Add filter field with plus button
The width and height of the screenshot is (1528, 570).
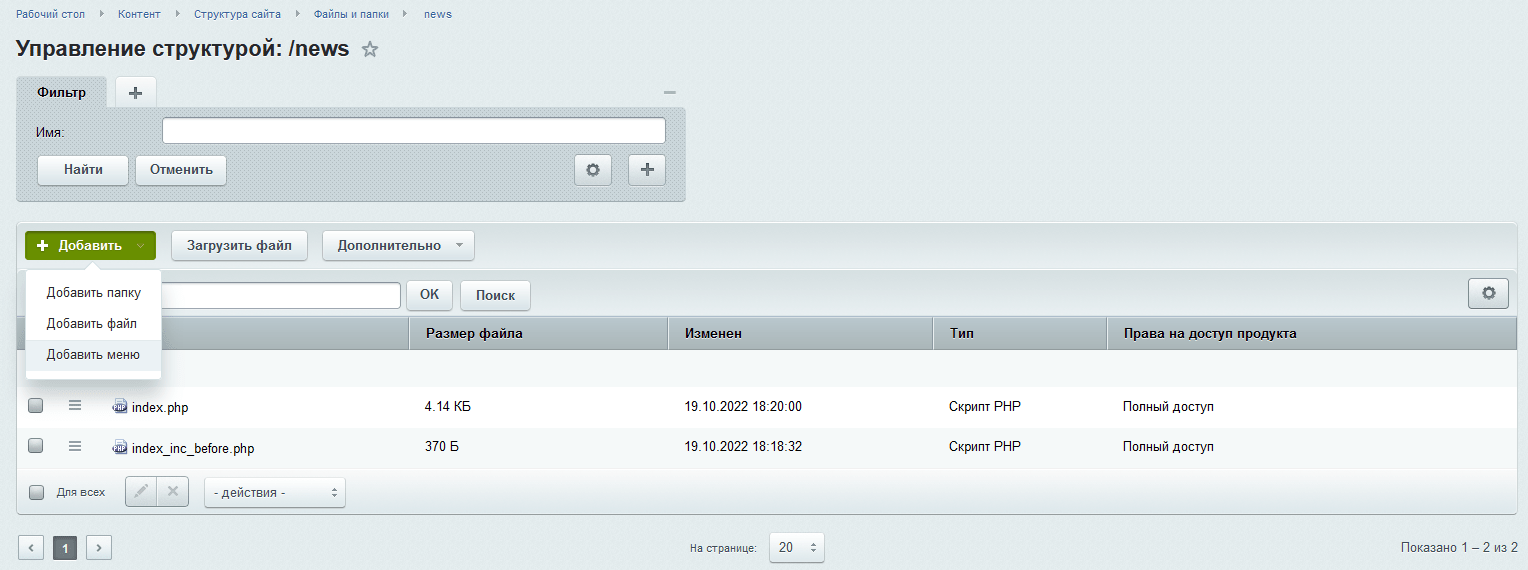point(647,170)
